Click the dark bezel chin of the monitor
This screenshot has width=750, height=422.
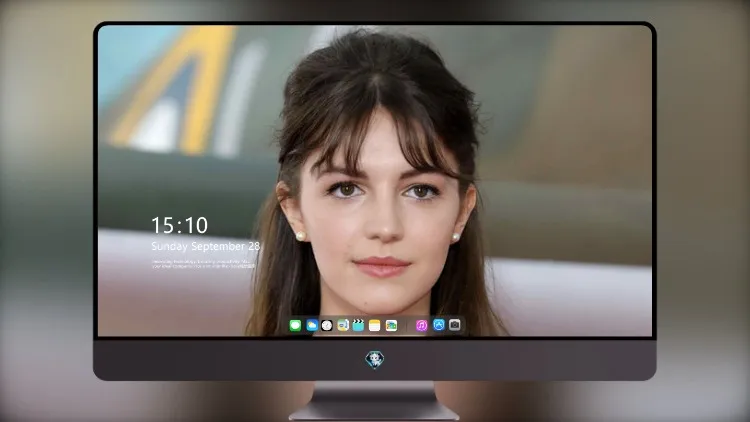pos(375,359)
